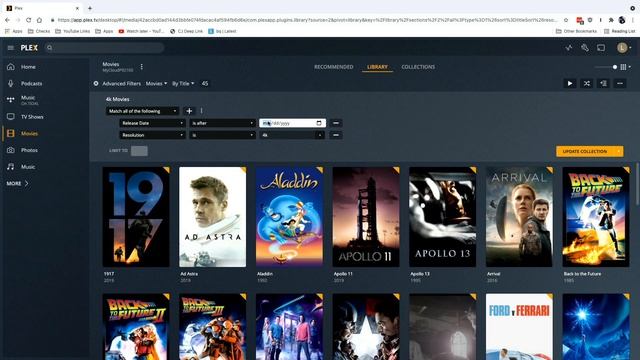Open filter group options three-dot menu
The width and height of the screenshot is (640, 360).
click(202, 111)
